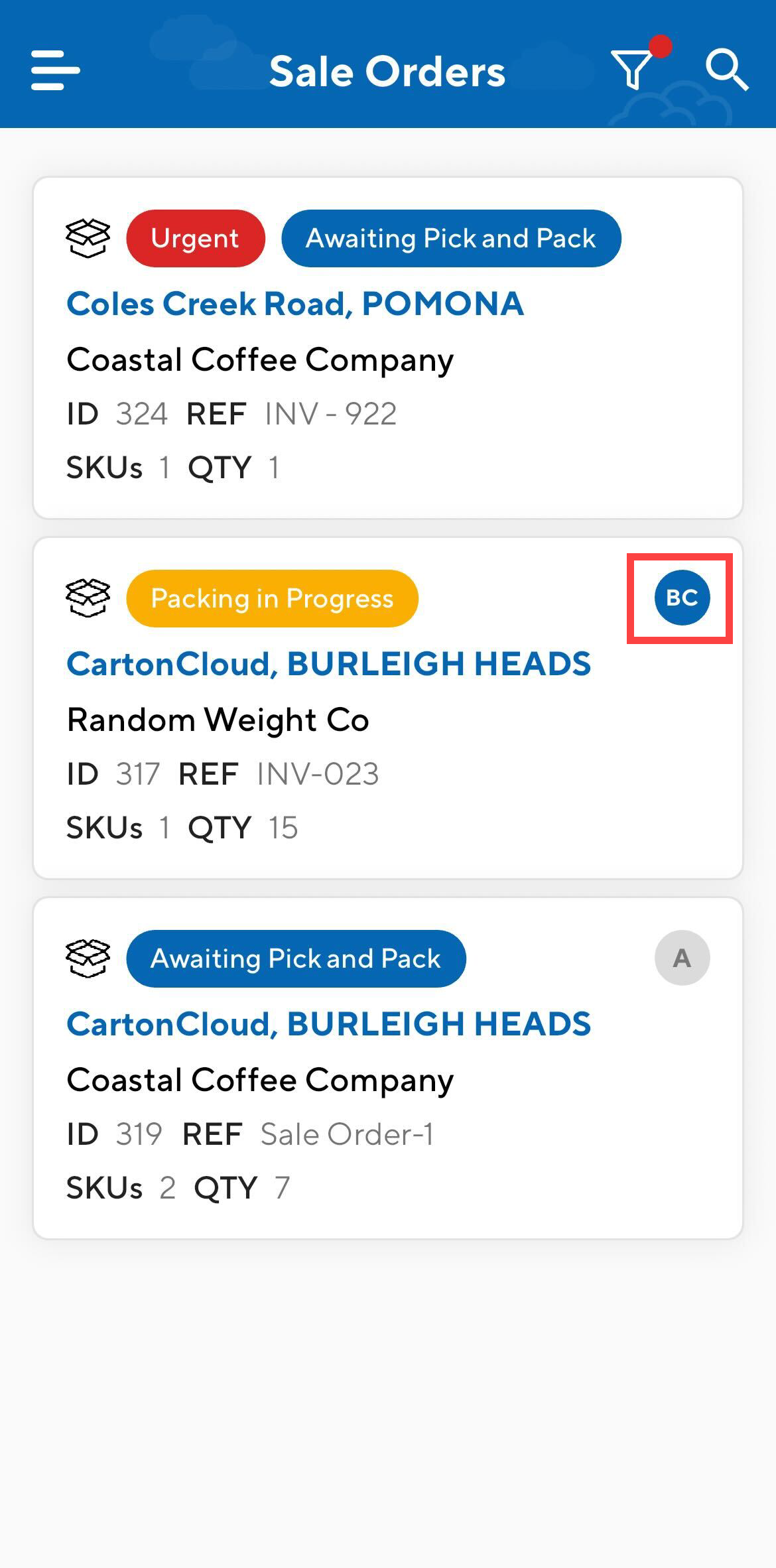Click Awaiting Pick and Pack badge on order 324
This screenshot has height=1568, width=776.
tap(451, 238)
